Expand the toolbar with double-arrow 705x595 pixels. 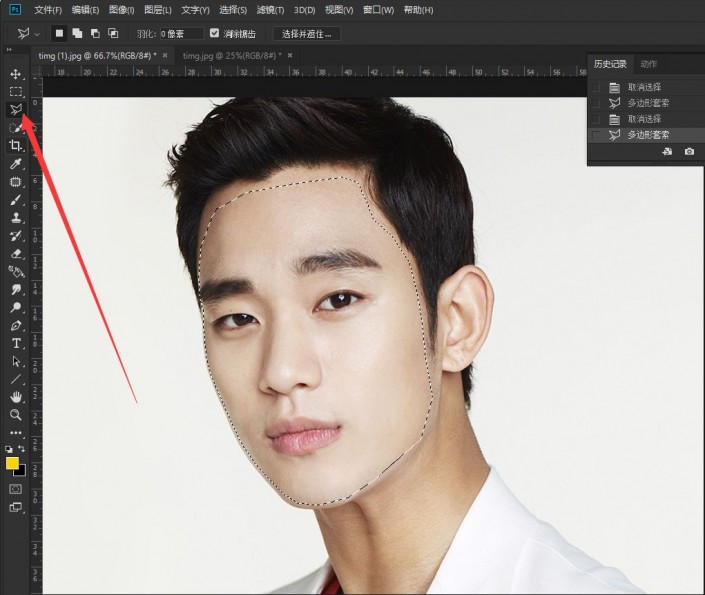point(9,49)
